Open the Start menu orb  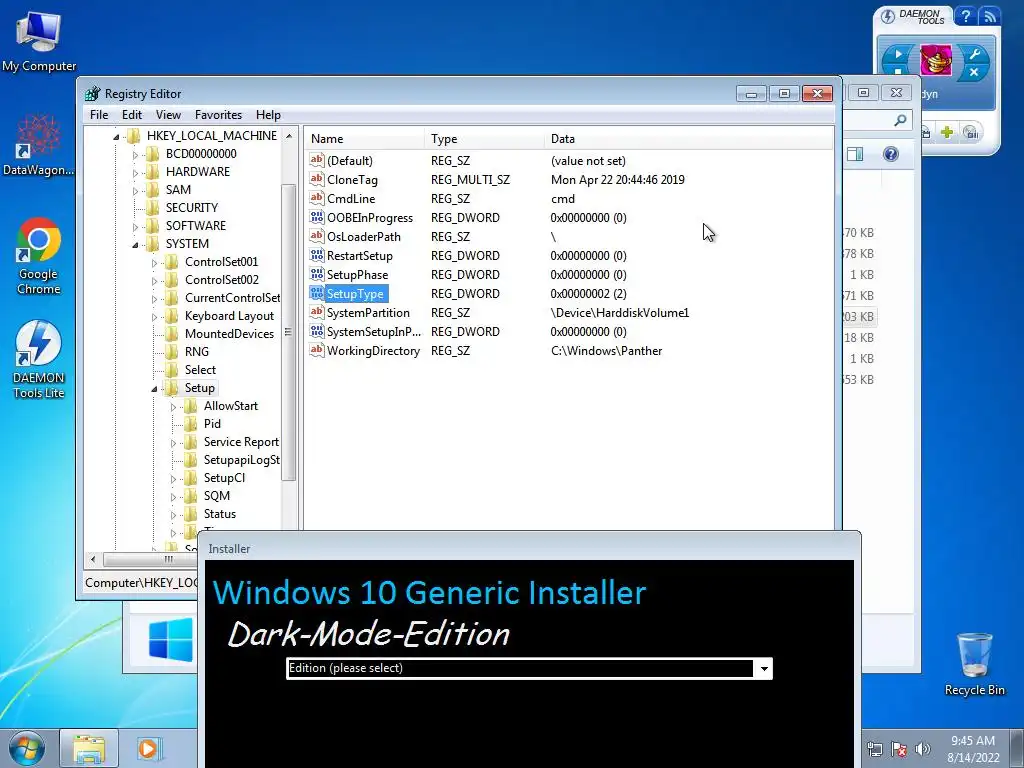[x=26, y=748]
